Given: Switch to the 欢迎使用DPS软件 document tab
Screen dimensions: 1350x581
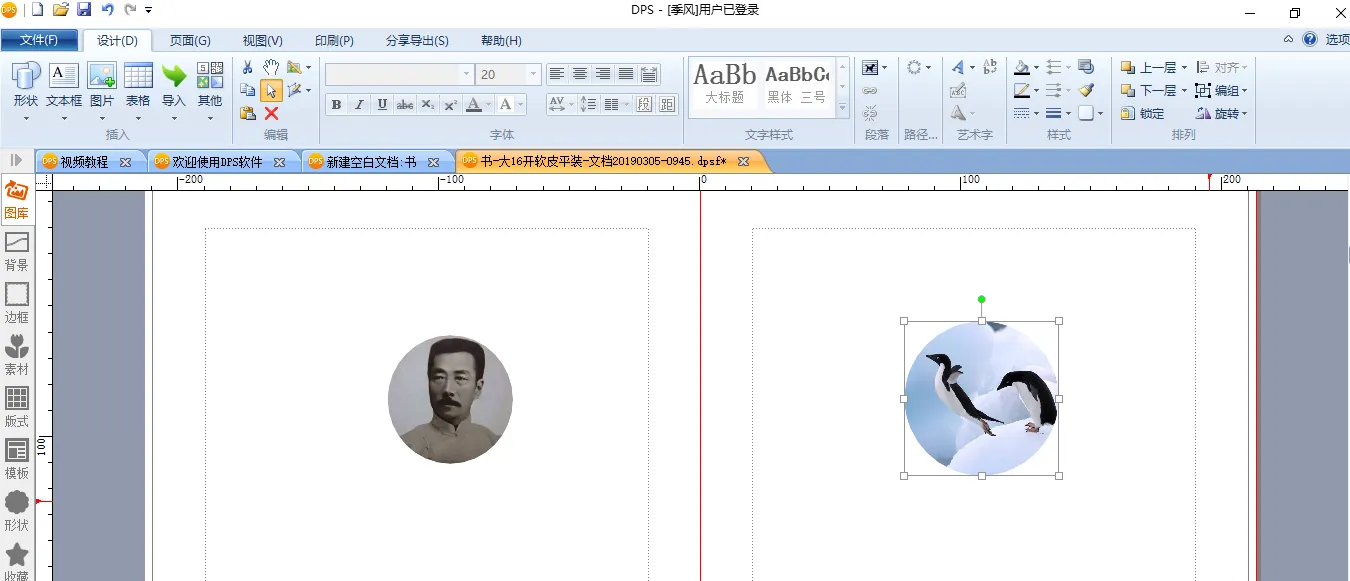Looking at the screenshot, I should pyautogui.click(x=217, y=162).
